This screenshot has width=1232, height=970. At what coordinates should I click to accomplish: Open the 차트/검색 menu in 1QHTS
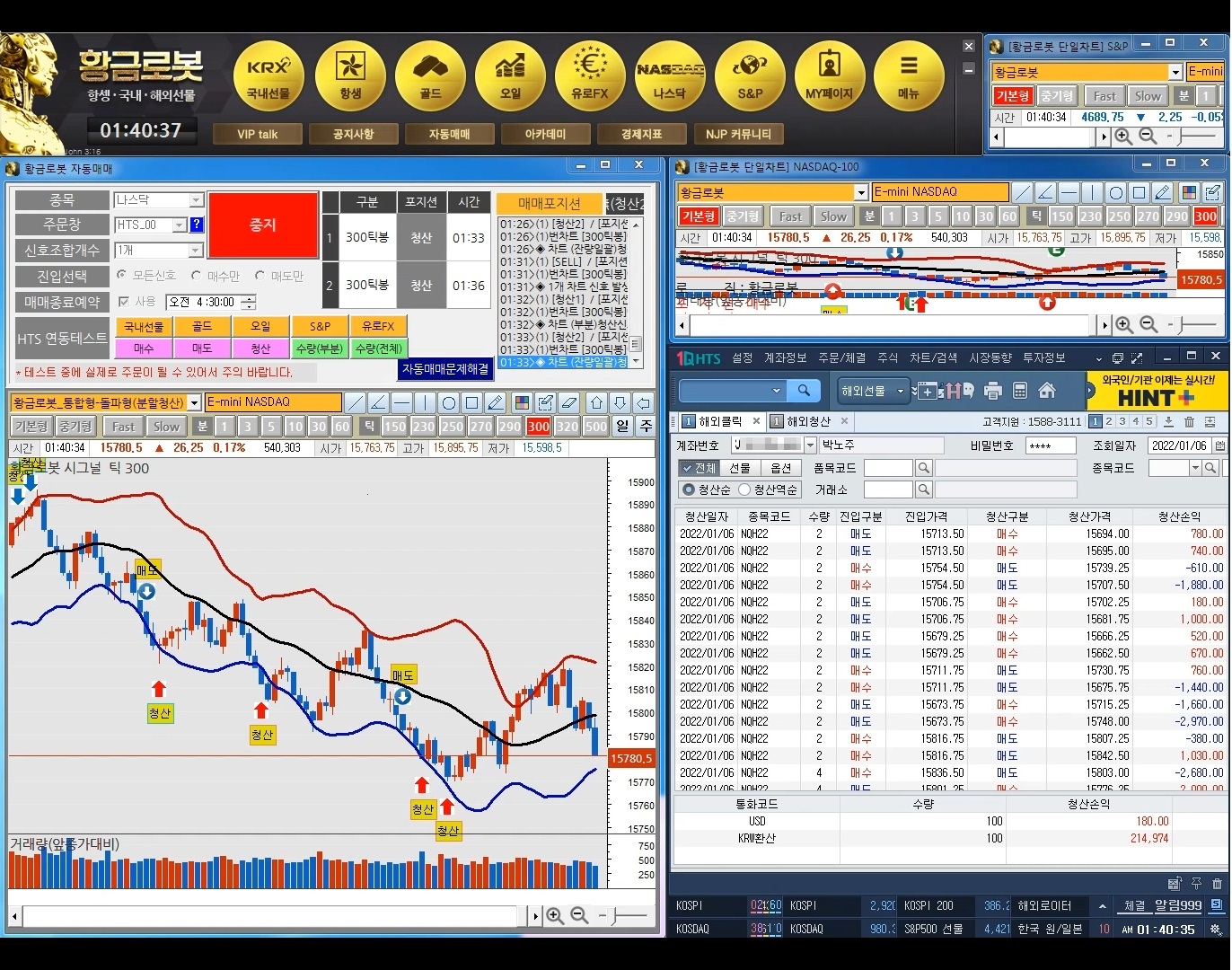coord(933,357)
